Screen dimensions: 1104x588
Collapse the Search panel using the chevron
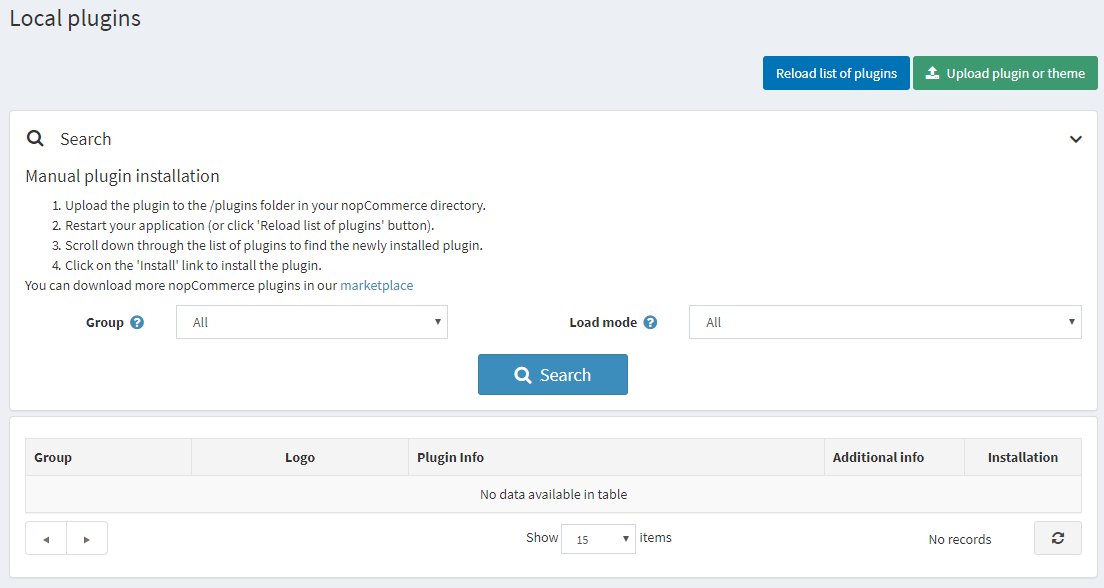coord(1076,138)
